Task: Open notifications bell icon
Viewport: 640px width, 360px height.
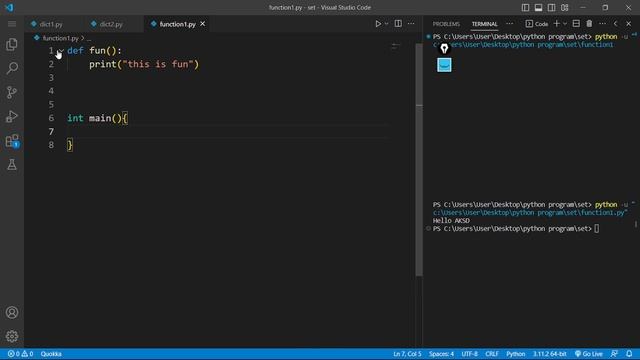Action: tap(629, 354)
